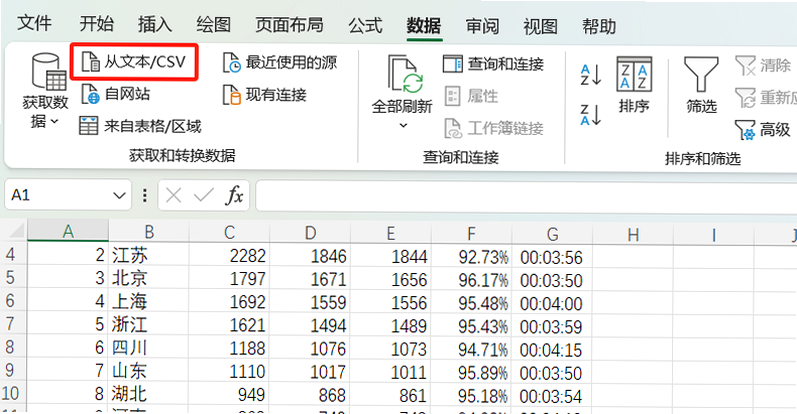Click the 属性 properties button
This screenshot has height=414, width=797.
[x=471, y=96]
